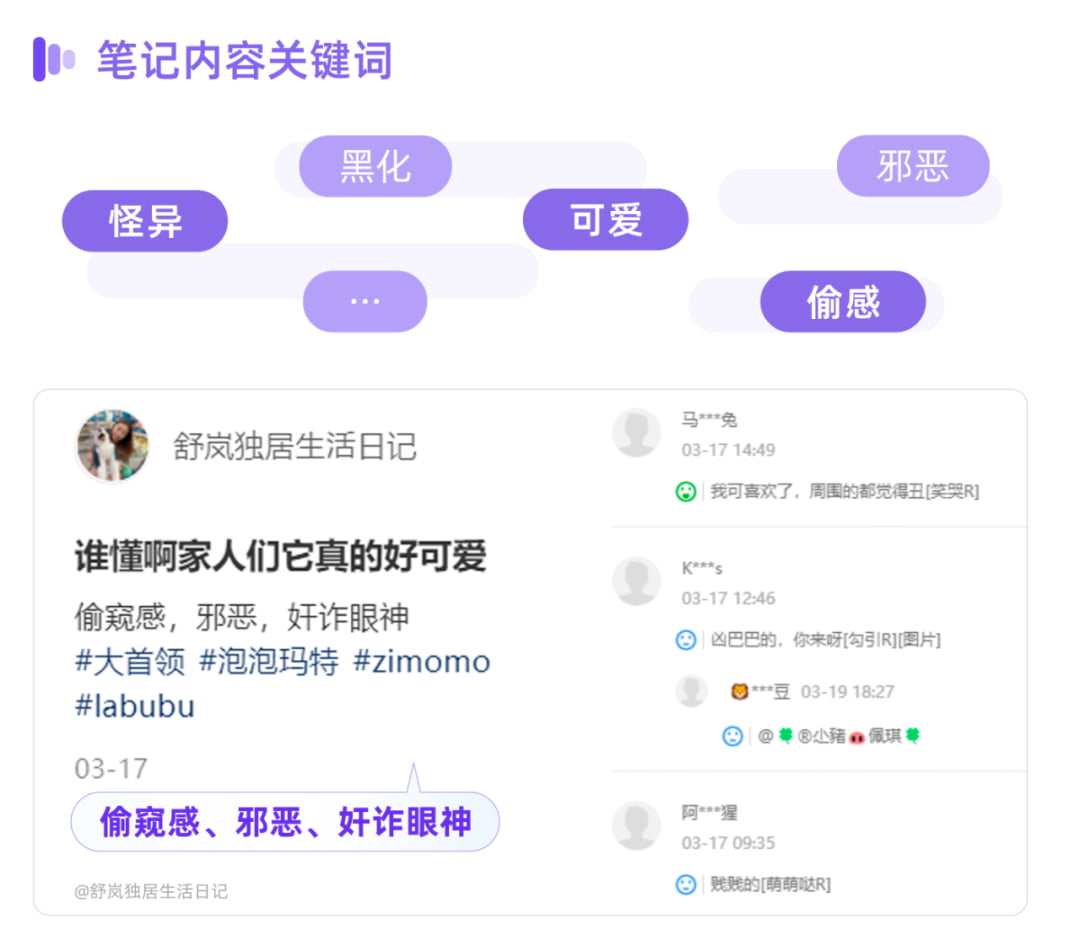Click the purple logo beside 笔记内容关键词

pos(54,59)
